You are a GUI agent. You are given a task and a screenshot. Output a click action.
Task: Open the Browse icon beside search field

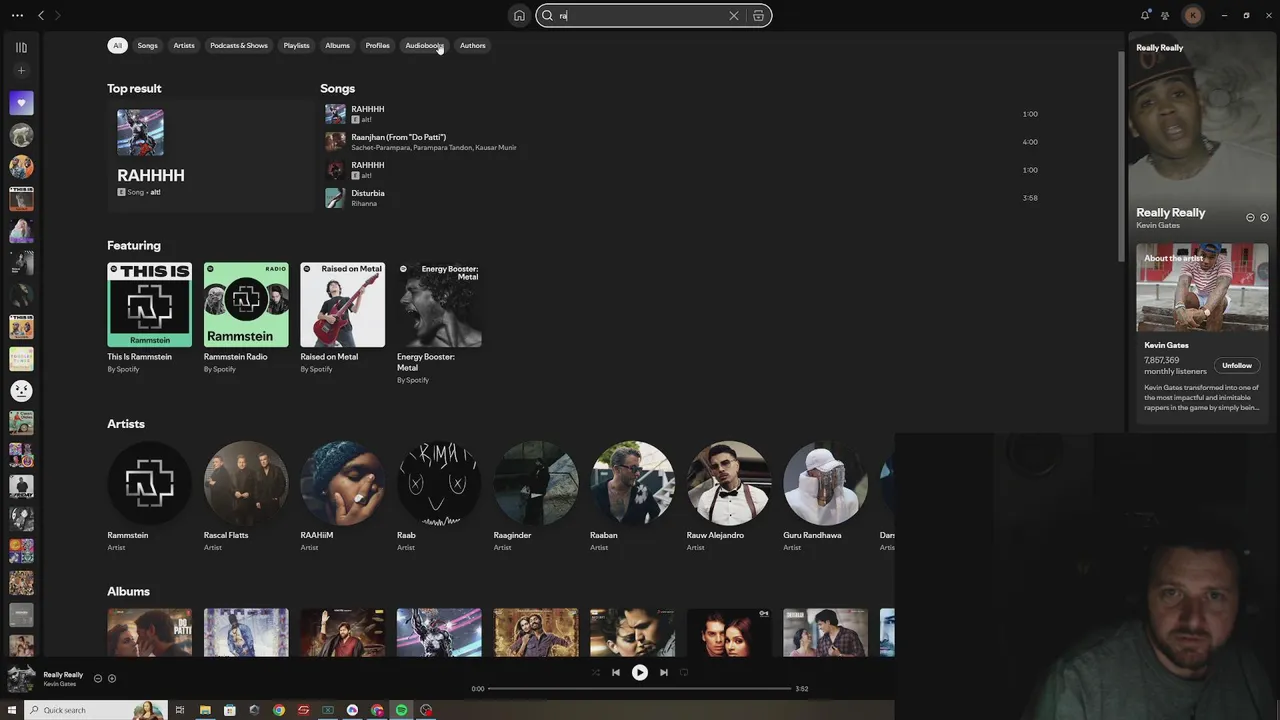pos(758,15)
